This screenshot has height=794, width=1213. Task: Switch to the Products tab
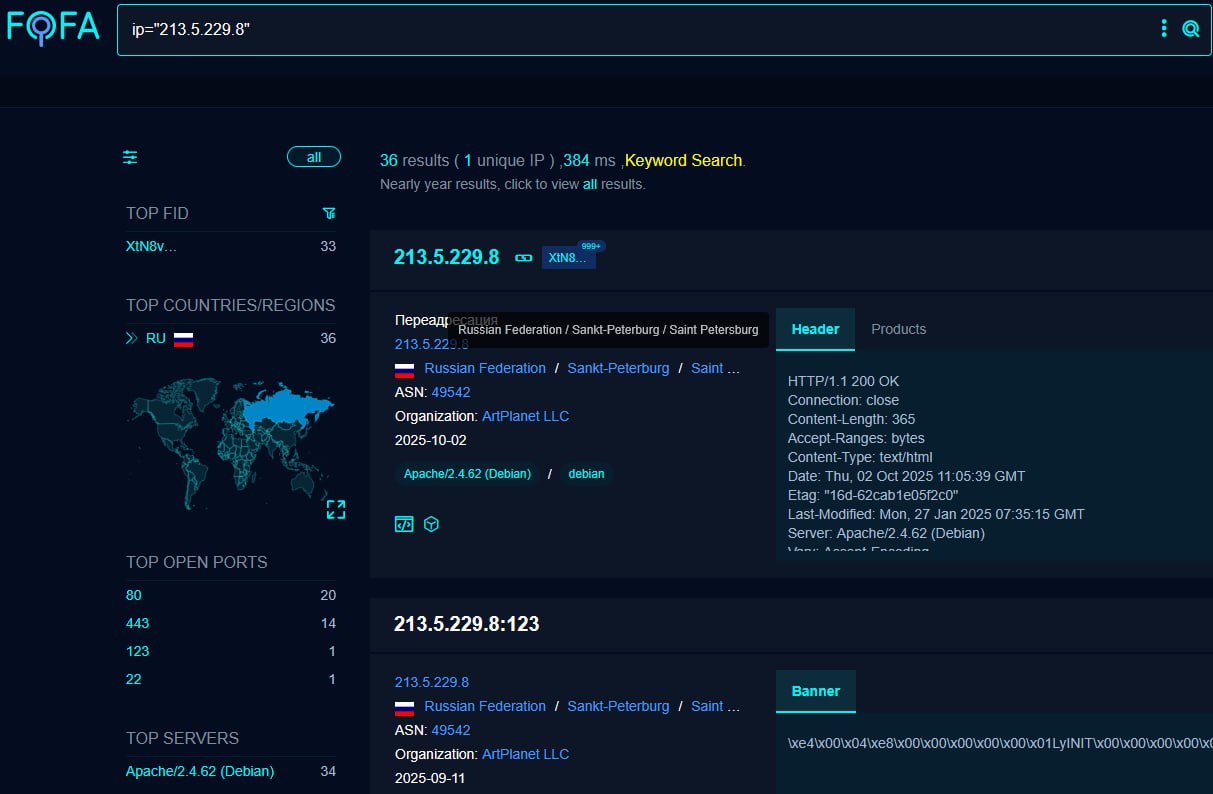click(x=898, y=329)
